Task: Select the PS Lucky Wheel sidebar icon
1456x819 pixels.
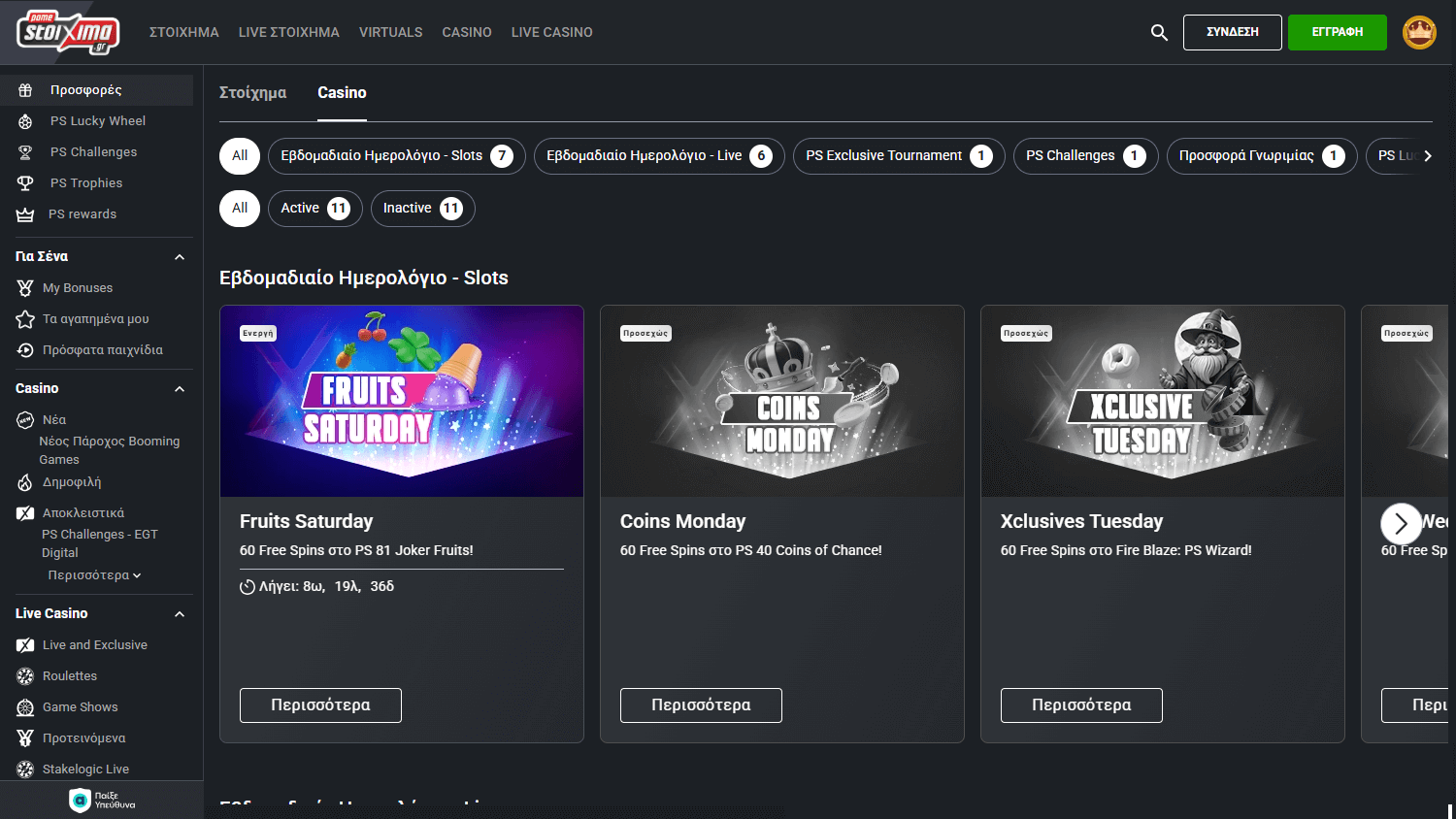Action: tap(23, 120)
